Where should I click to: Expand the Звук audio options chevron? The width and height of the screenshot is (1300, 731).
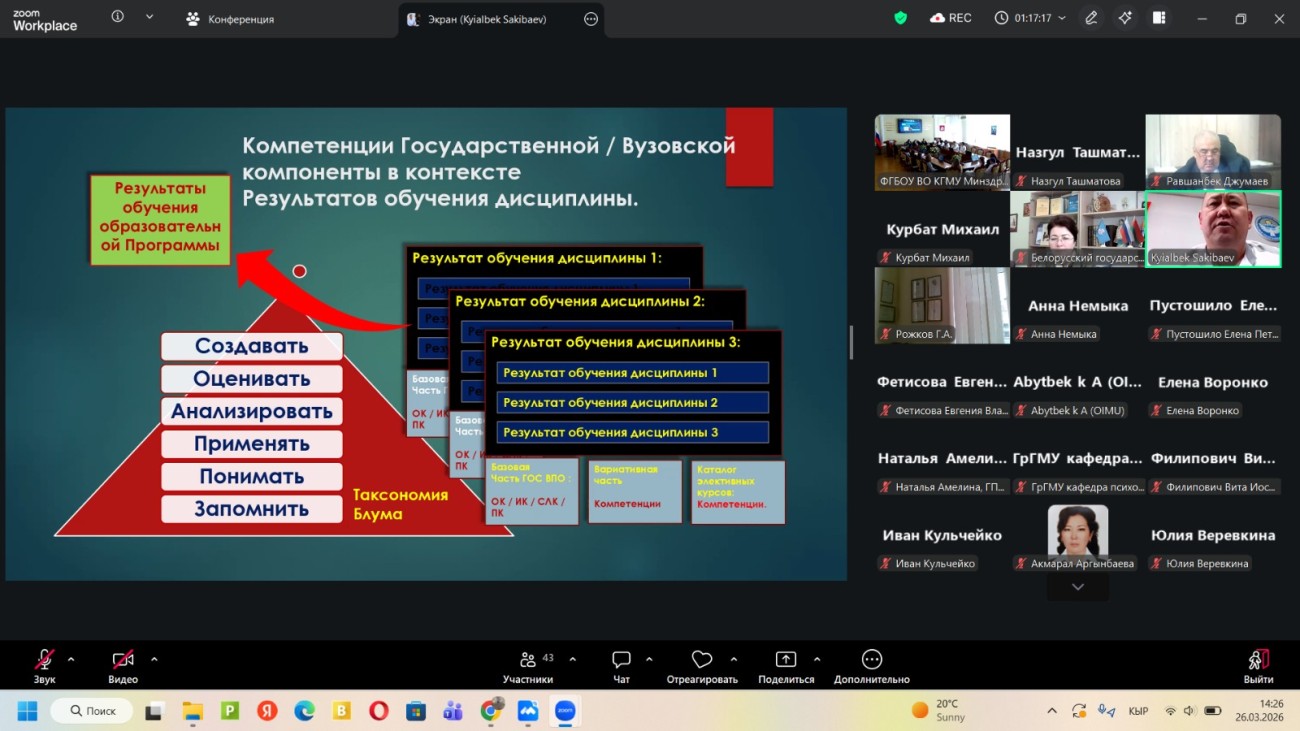coord(69,660)
